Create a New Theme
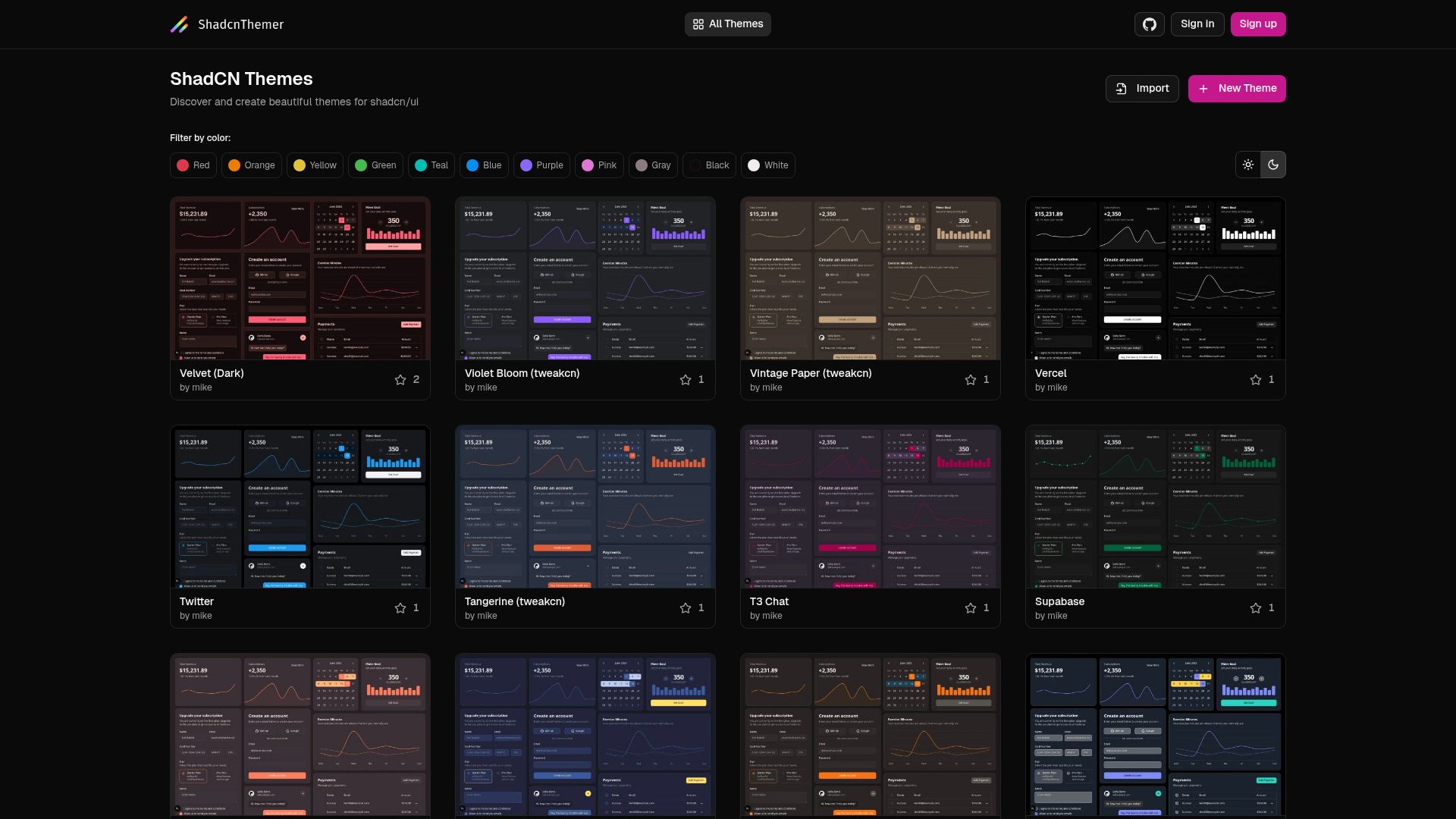This screenshot has height=819, width=1456. coord(1237,89)
